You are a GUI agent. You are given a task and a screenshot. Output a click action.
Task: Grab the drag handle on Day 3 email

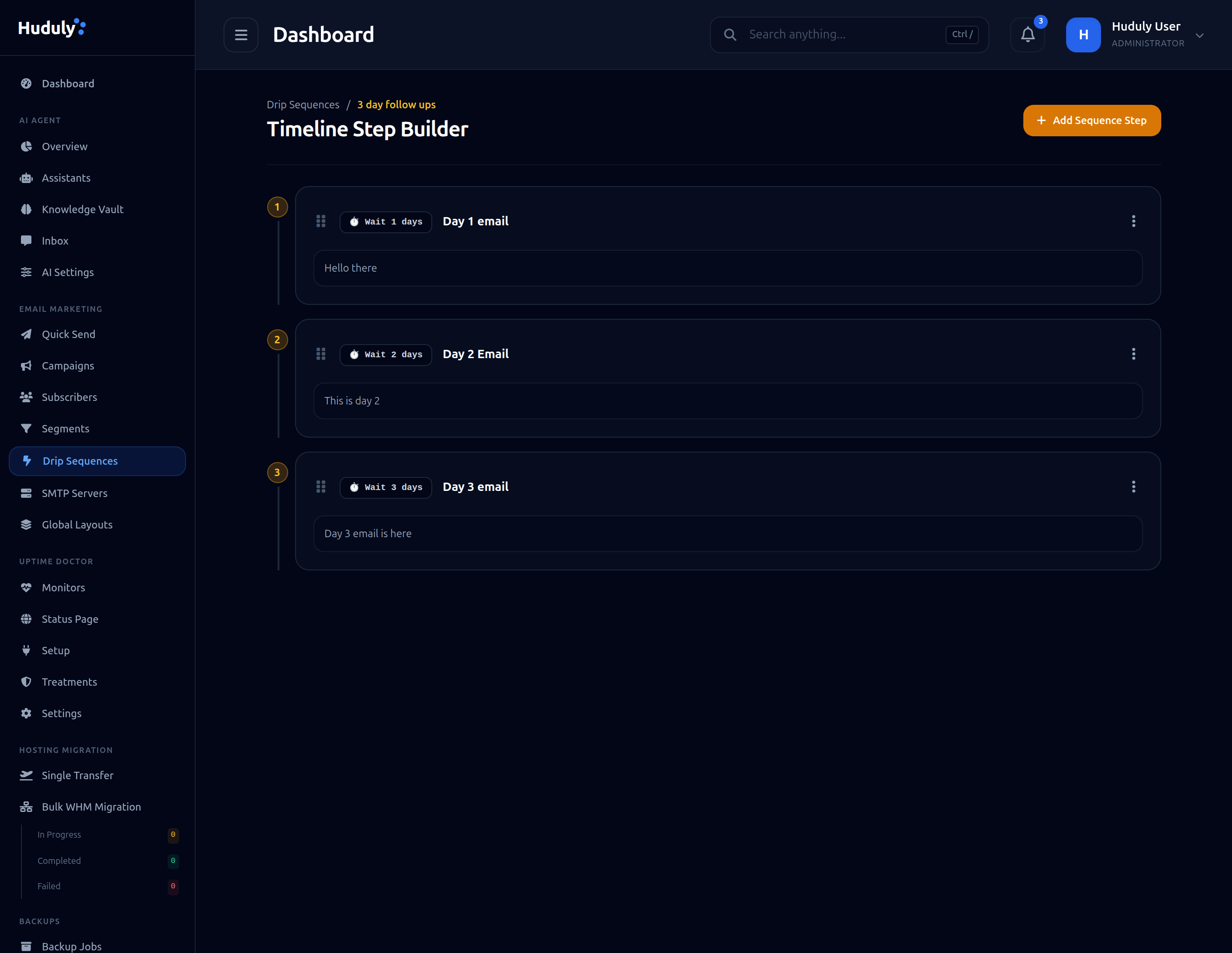[321, 487]
